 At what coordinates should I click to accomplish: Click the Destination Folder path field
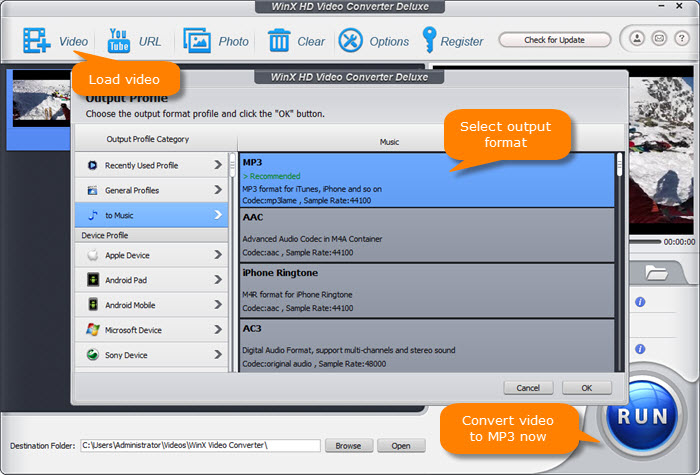point(200,445)
